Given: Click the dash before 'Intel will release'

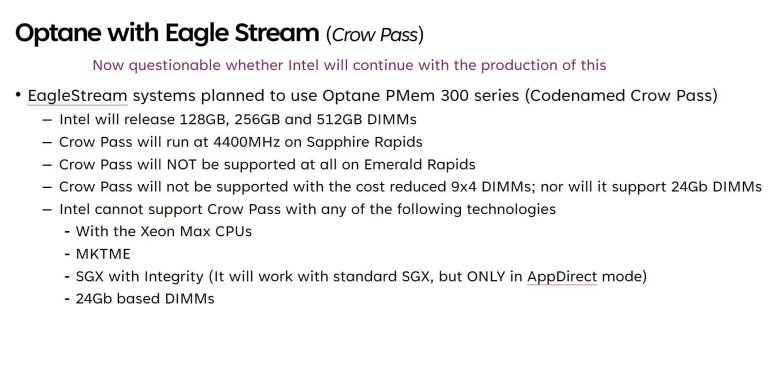Looking at the screenshot, I should pyautogui.click(x=47, y=120).
